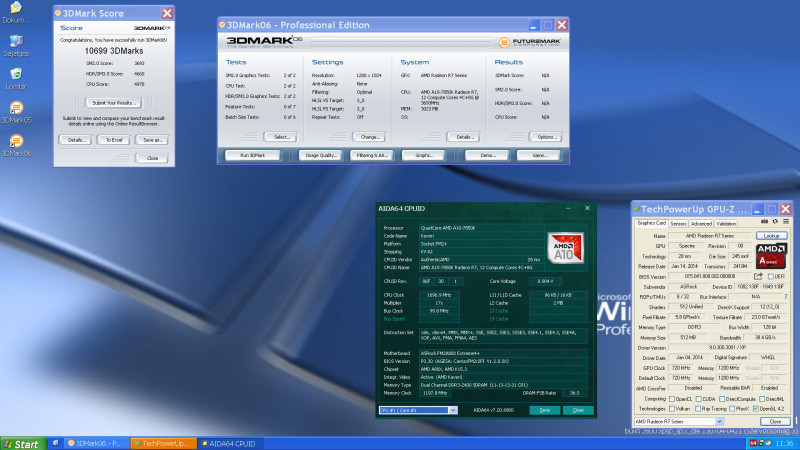The width and height of the screenshot is (800, 450).
Task: Toggle the DirectML checkbox
Action: click(x=761, y=399)
